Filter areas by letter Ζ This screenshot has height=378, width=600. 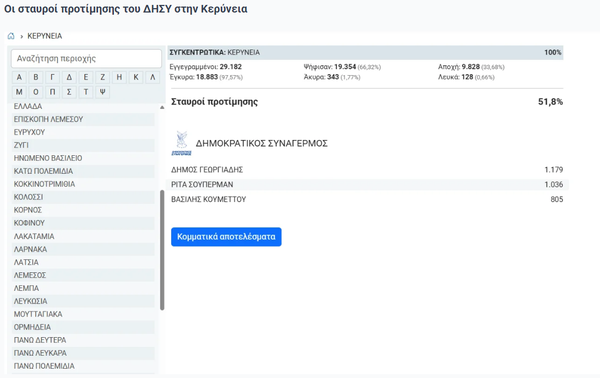[x=103, y=77]
